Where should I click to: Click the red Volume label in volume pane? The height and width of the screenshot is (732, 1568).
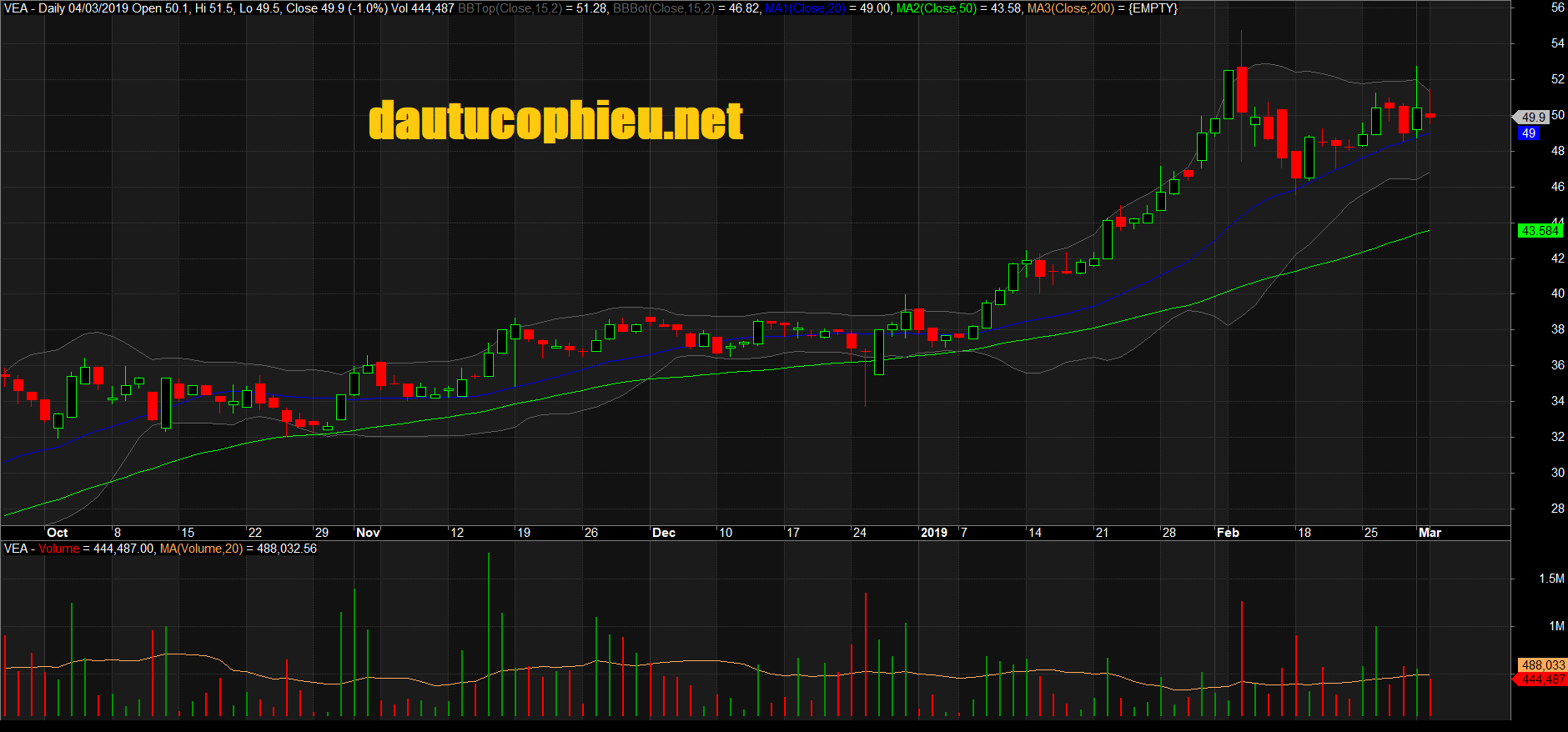tap(58, 549)
